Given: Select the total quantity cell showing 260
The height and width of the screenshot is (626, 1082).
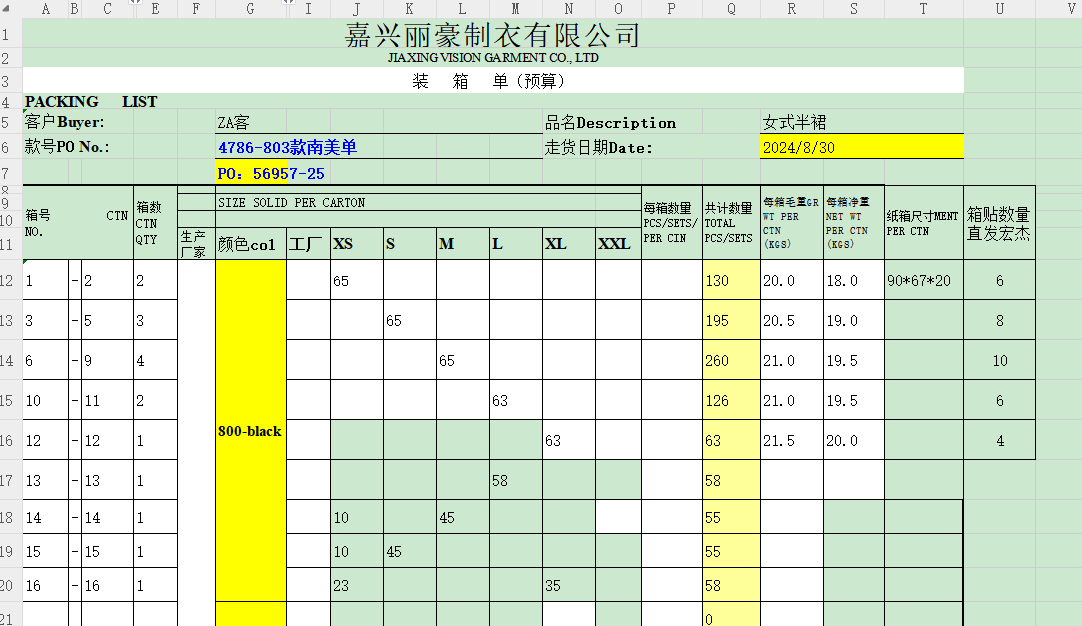Looking at the screenshot, I should pyautogui.click(x=730, y=361).
